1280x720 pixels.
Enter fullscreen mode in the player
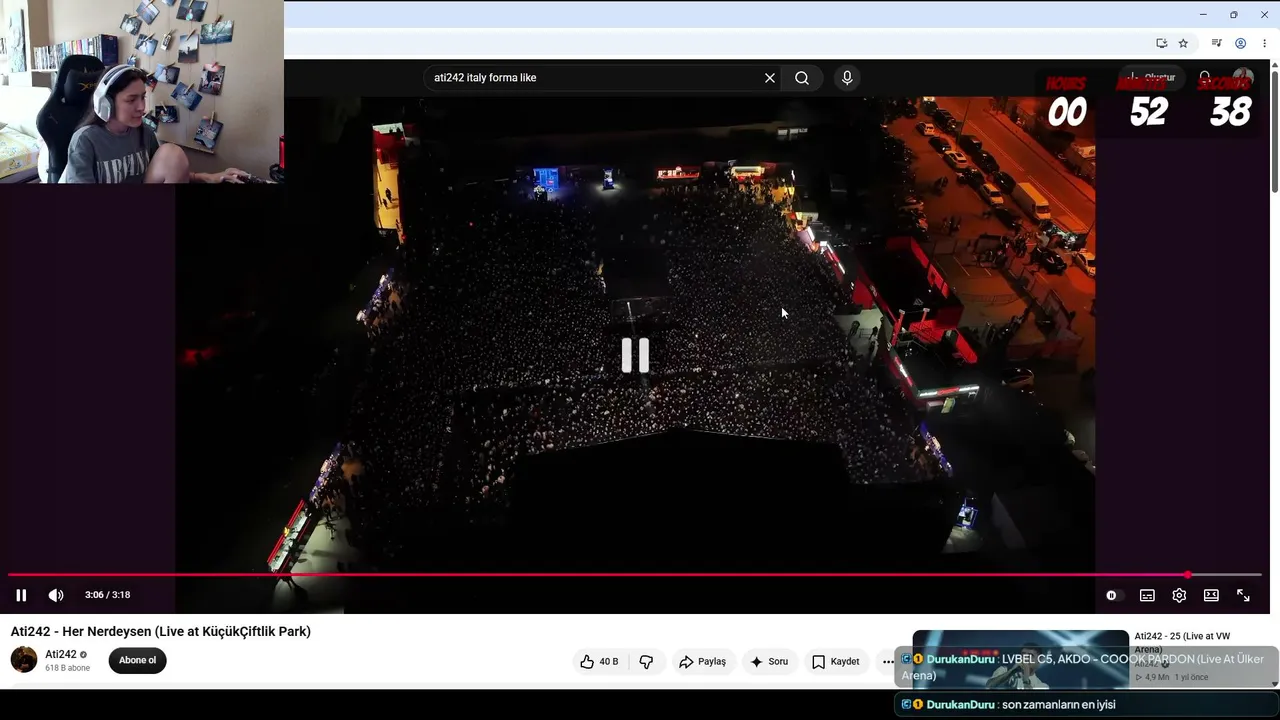tap(1243, 595)
